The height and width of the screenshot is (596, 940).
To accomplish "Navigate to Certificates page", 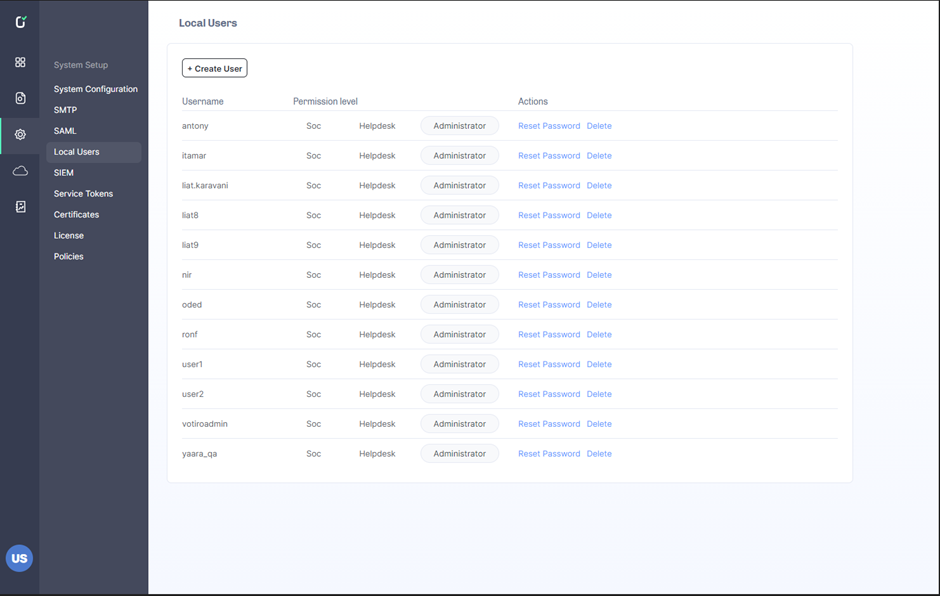I will (76, 215).
